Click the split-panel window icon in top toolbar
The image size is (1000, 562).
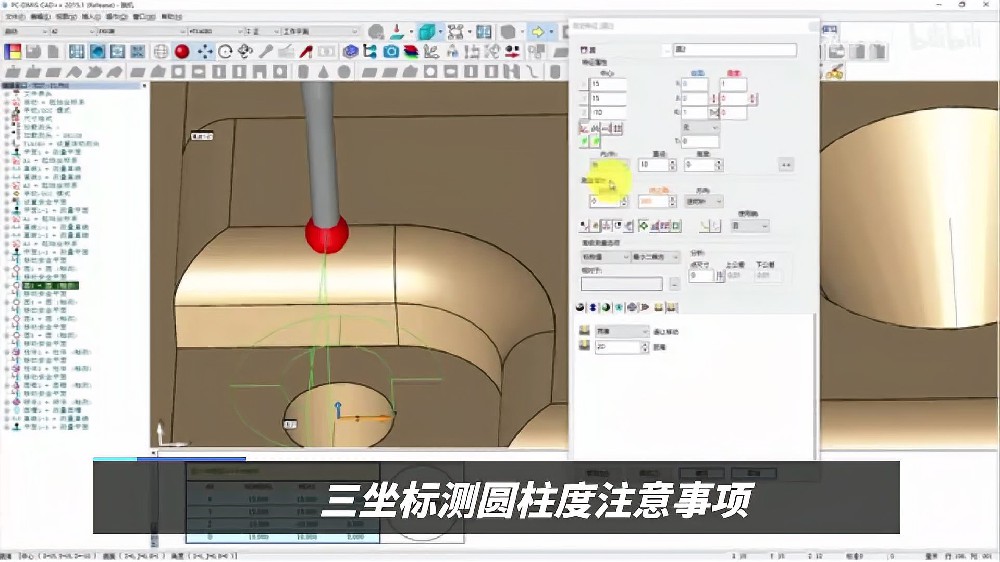[484, 31]
